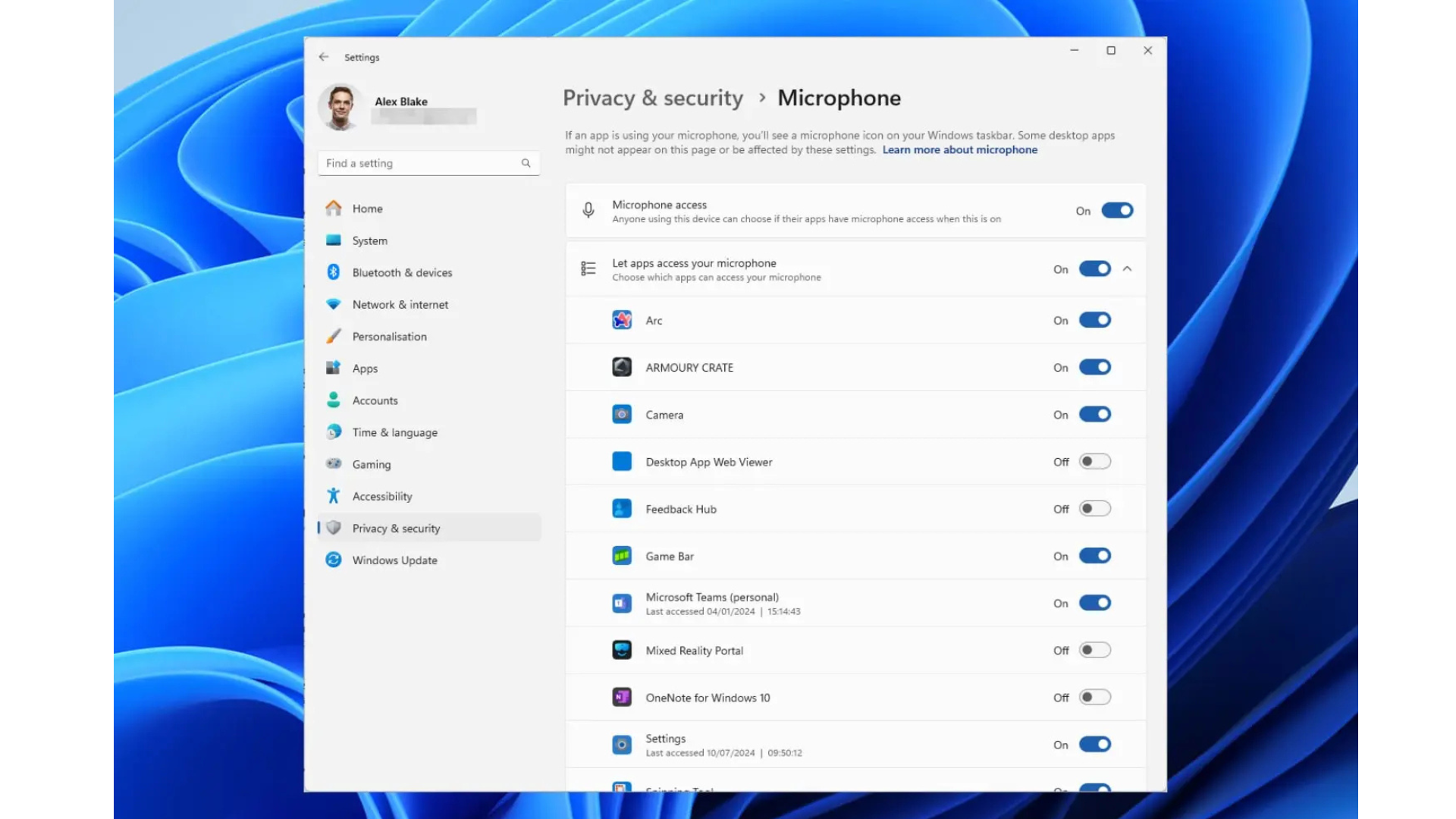
Task: Click Privacy & security breadcrumb
Action: click(x=653, y=98)
